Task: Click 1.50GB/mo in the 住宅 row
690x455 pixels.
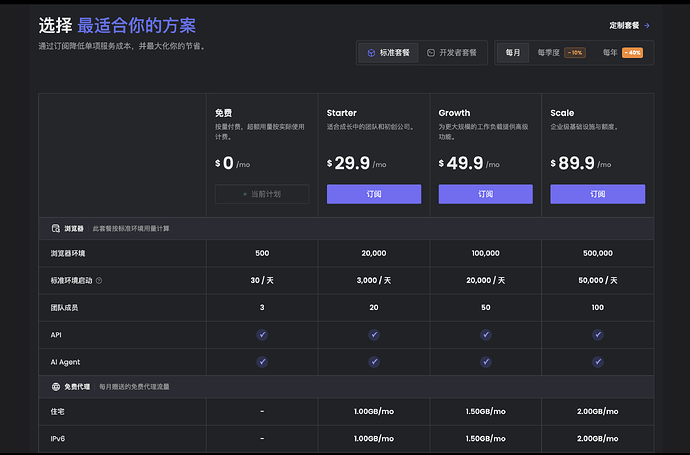Action: (x=486, y=411)
